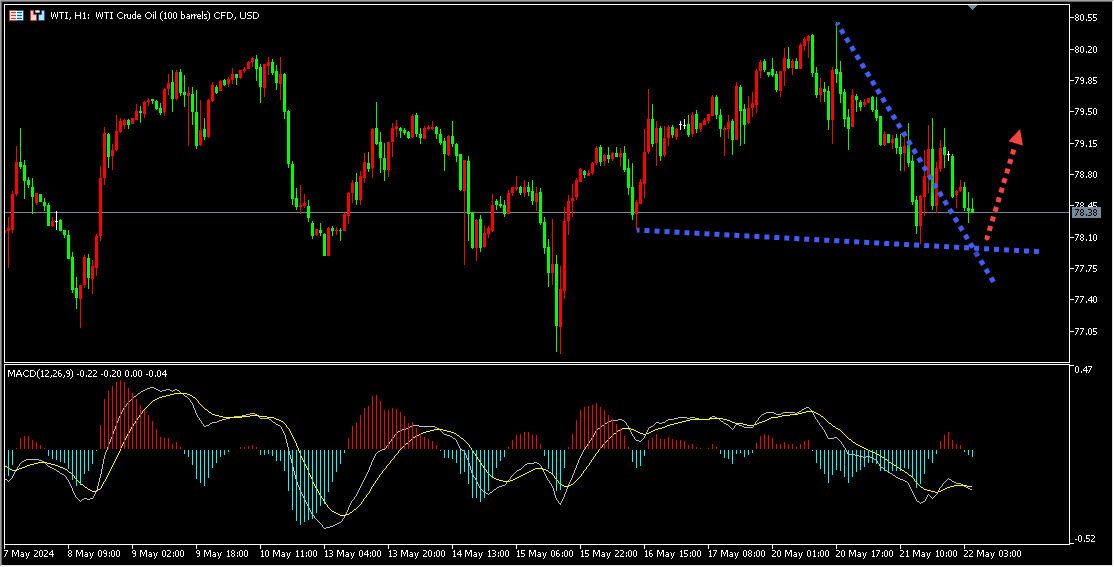
Task: Click the 15 May 06:00 time label
Action: (x=548, y=552)
